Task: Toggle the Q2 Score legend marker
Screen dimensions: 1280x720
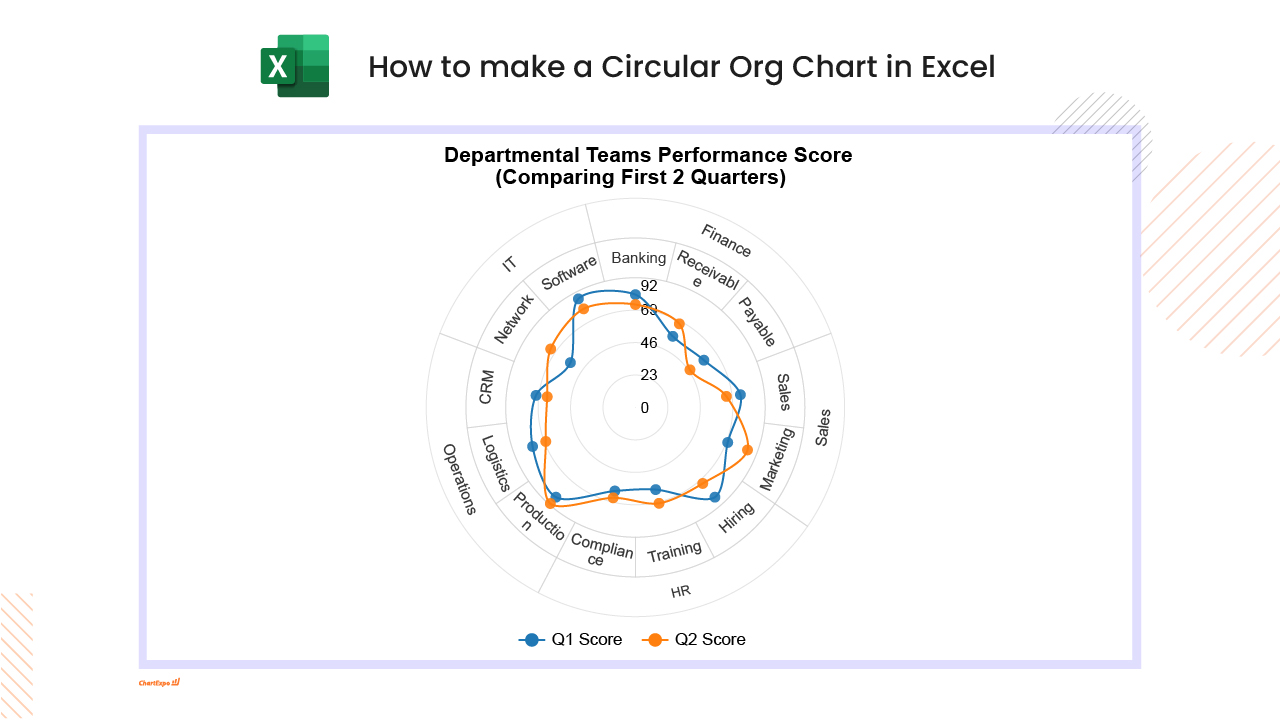Action: pyautogui.click(x=655, y=640)
